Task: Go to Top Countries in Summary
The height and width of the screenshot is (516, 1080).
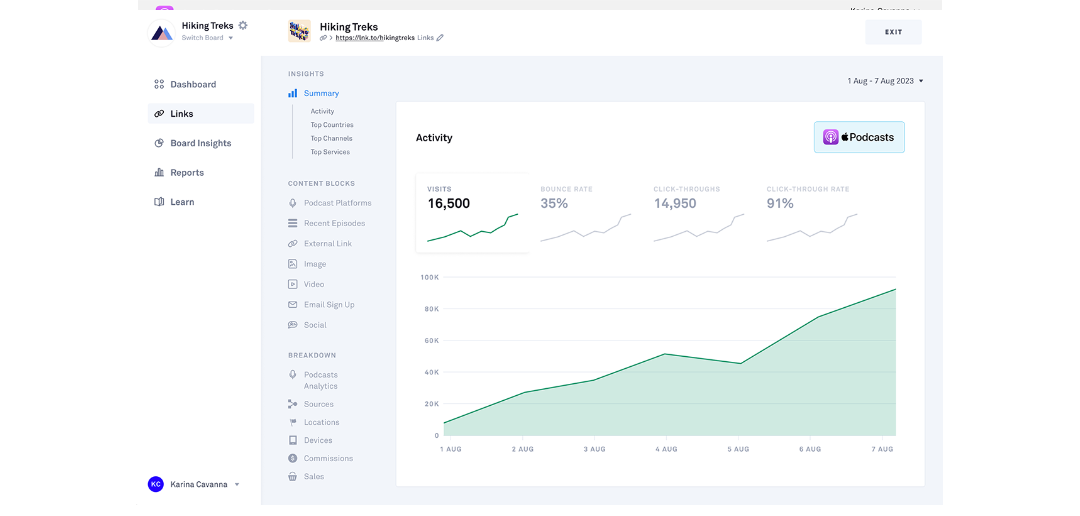Action: (x=331, y=125)
